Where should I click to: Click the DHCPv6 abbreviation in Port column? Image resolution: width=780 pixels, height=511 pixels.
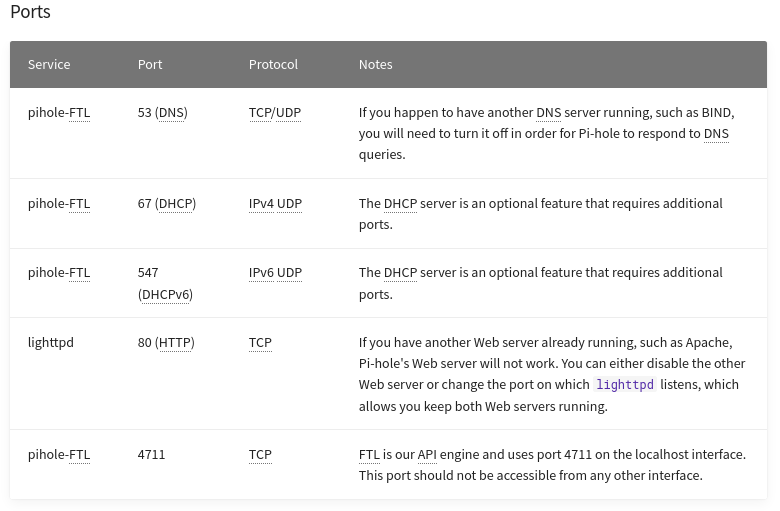point(165,295)
